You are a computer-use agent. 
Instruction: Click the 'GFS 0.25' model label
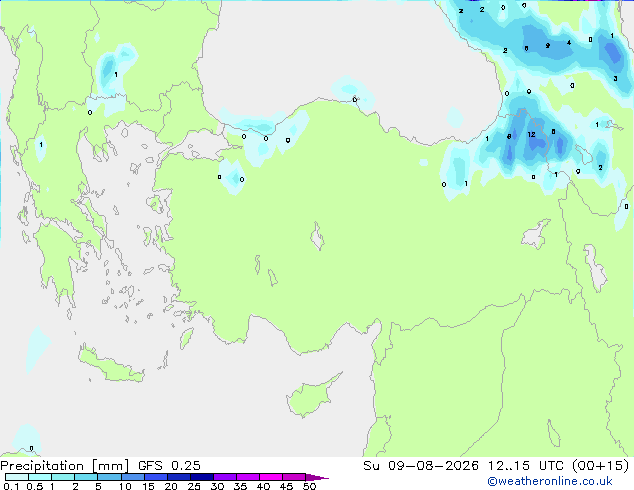coord(169,466)
